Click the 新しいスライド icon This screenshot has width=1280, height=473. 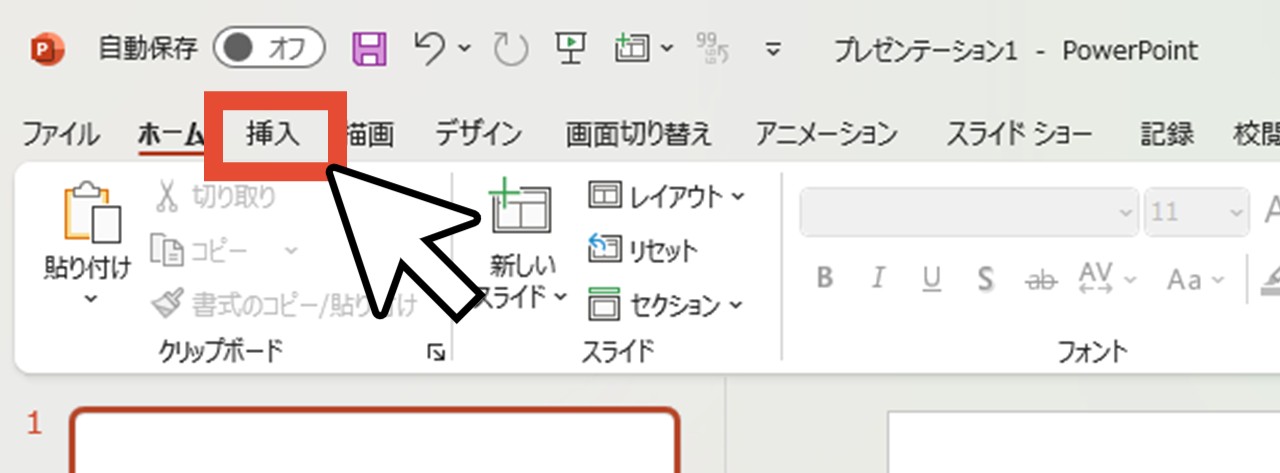pyautogui.click(x=520, y=208)
